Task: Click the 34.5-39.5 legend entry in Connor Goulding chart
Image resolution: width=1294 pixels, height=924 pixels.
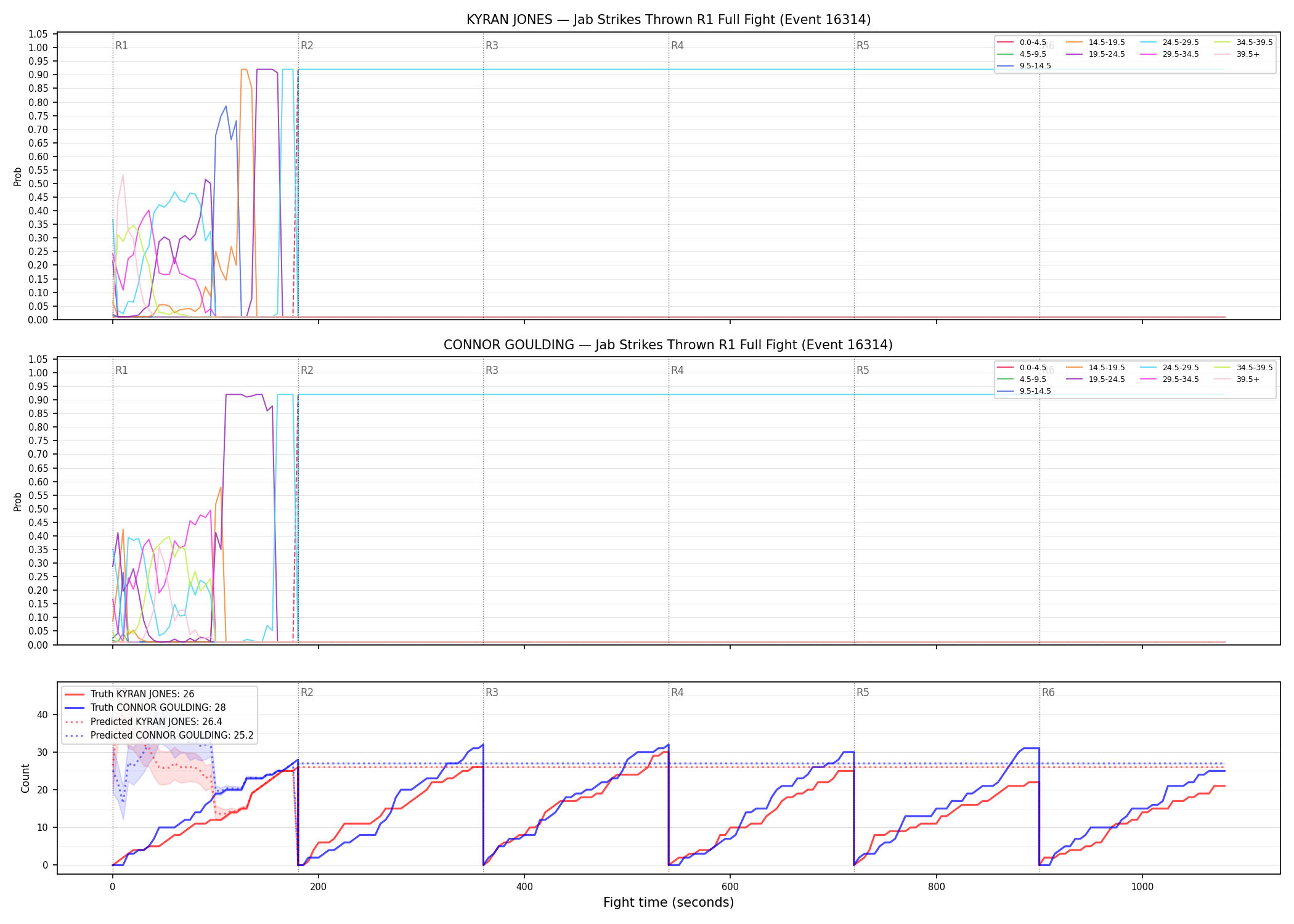Action: pos(1243,368)
